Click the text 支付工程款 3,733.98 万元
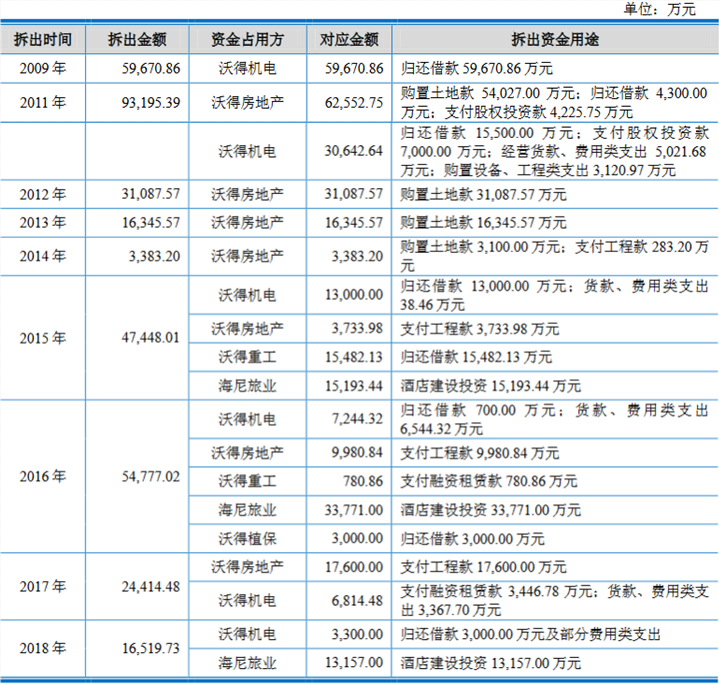Screen dimensions: 719x684 click(480, 329)
